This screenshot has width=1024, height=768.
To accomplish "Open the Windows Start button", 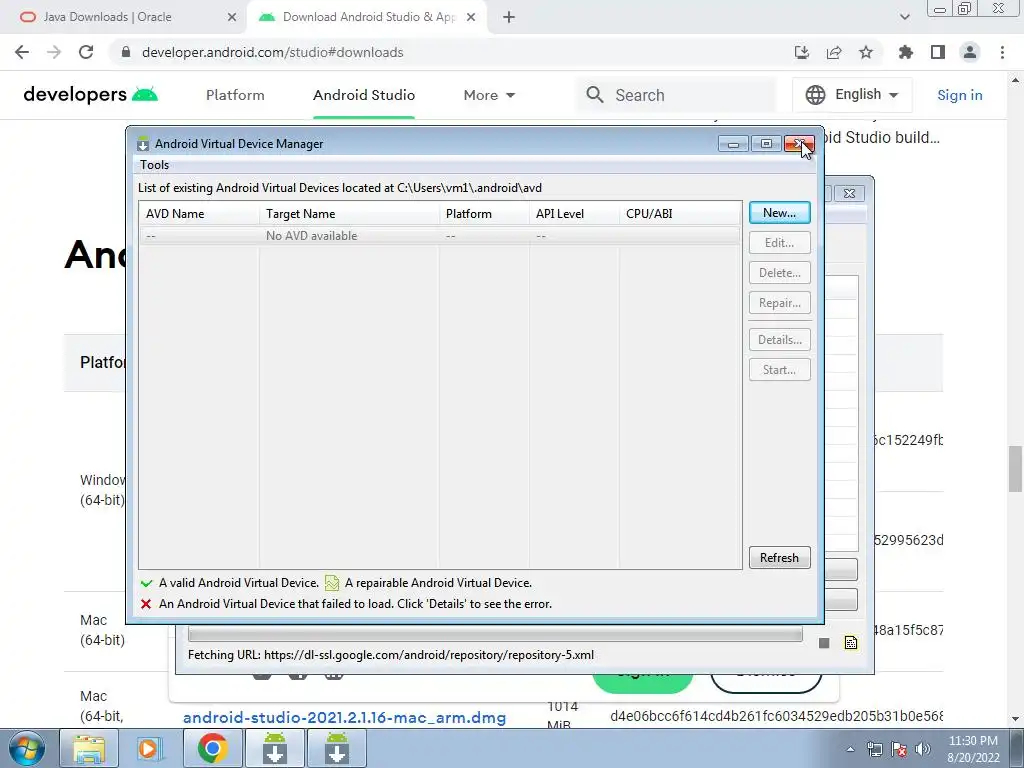I will [26, 748].
